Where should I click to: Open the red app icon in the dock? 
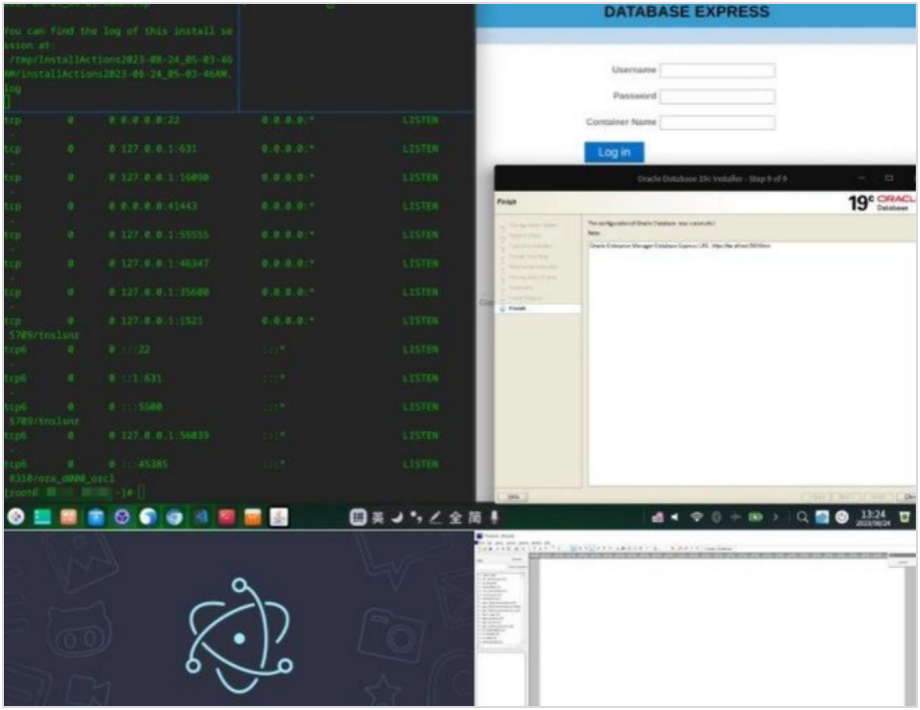227,517
